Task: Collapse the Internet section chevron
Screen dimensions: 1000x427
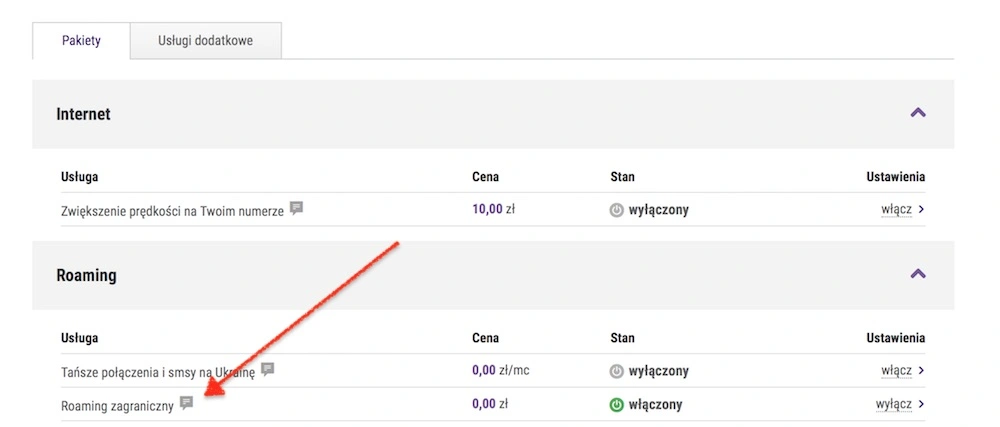Action: (918, 113)
